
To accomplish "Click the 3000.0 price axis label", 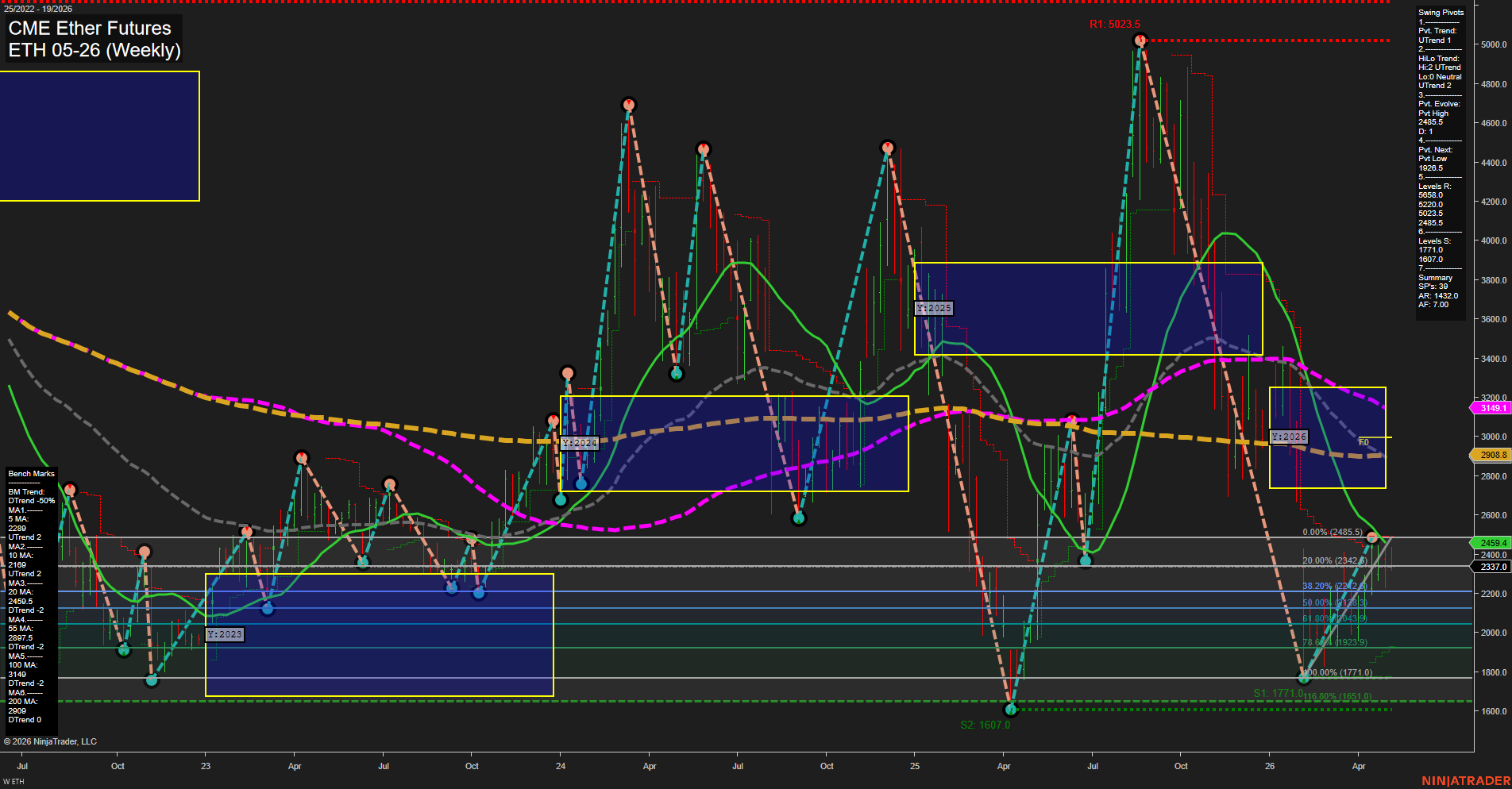I will (1494, 437).
